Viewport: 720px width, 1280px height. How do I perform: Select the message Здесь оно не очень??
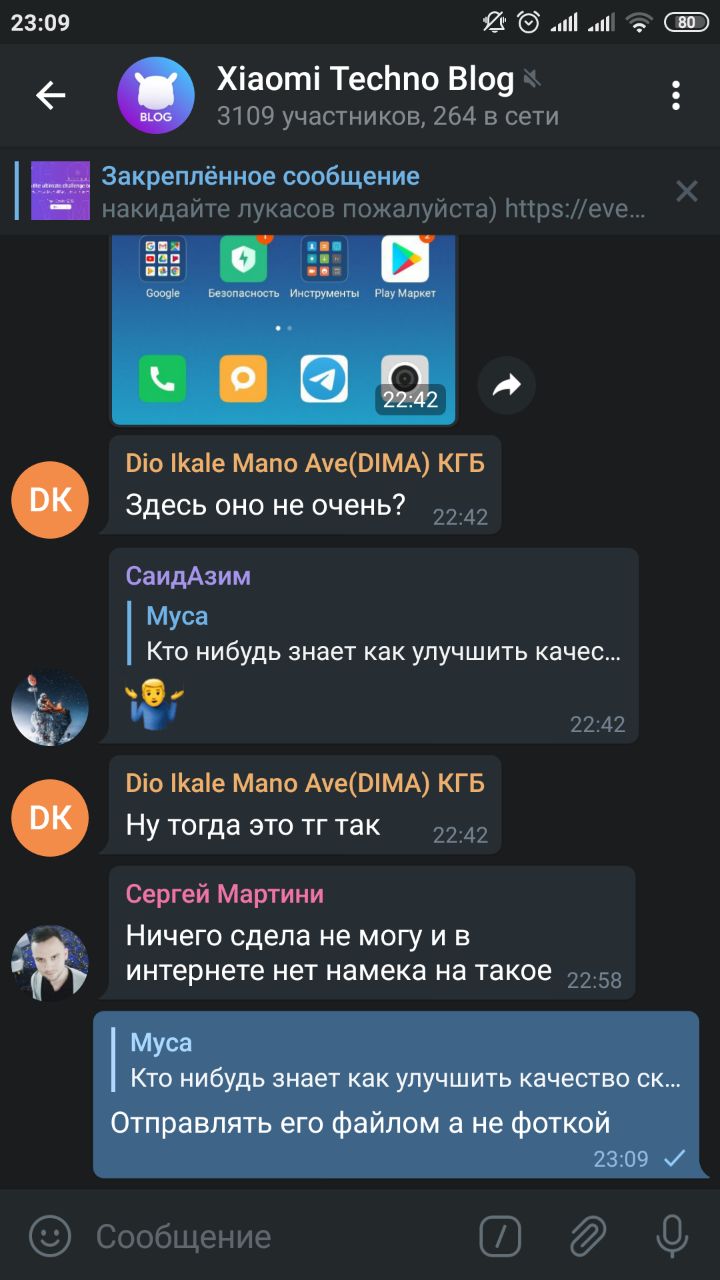(x=305, y=485)
